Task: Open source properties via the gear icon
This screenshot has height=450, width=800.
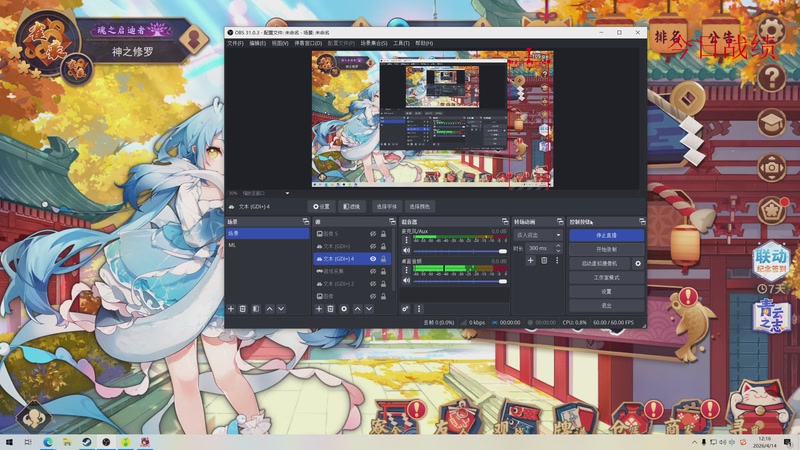Action: point(344,309)
